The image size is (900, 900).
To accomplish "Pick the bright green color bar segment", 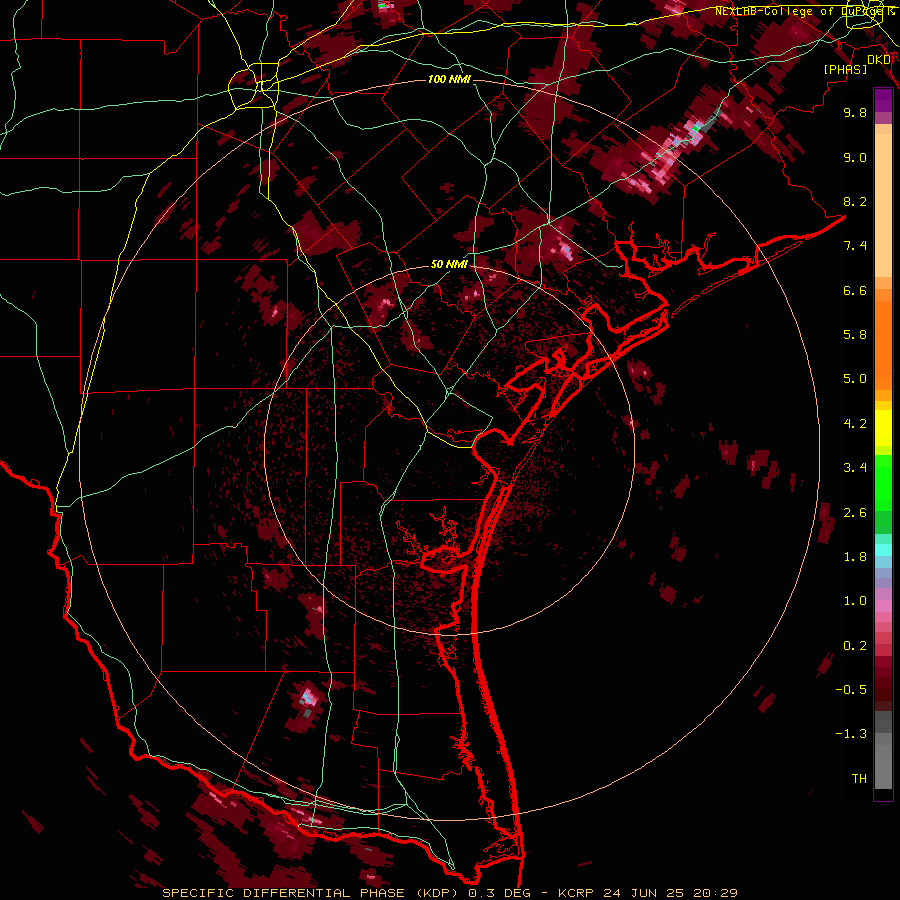I will coord(883,482).
